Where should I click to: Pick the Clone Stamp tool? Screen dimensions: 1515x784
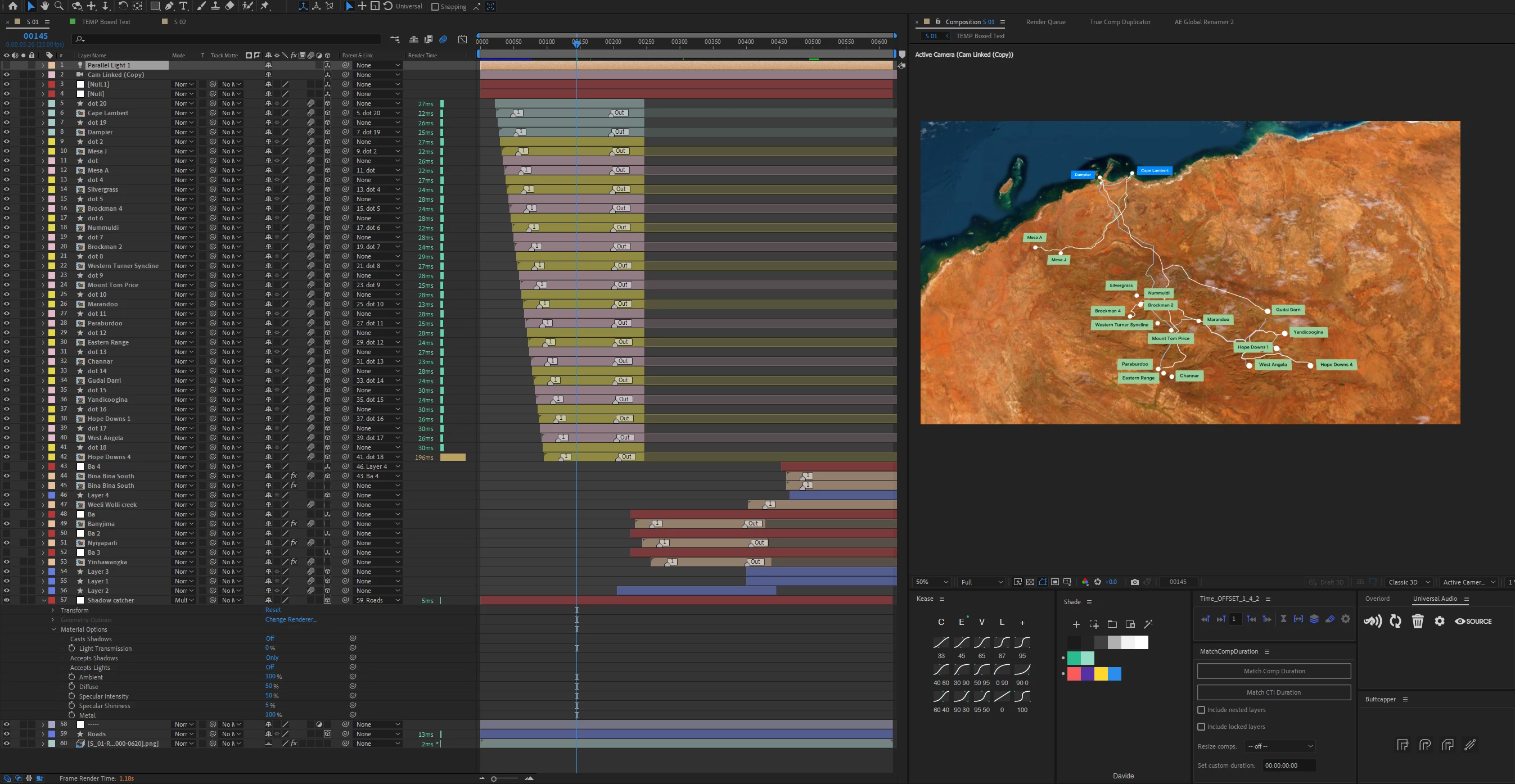tap(215, 6)
